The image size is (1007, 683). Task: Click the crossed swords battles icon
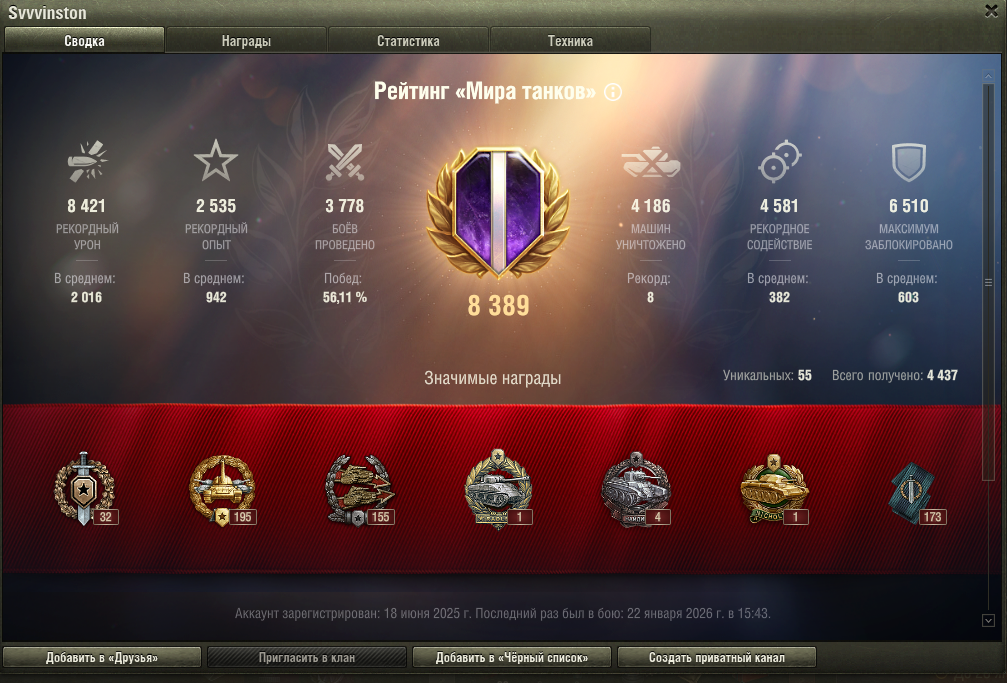coord(345,161)
